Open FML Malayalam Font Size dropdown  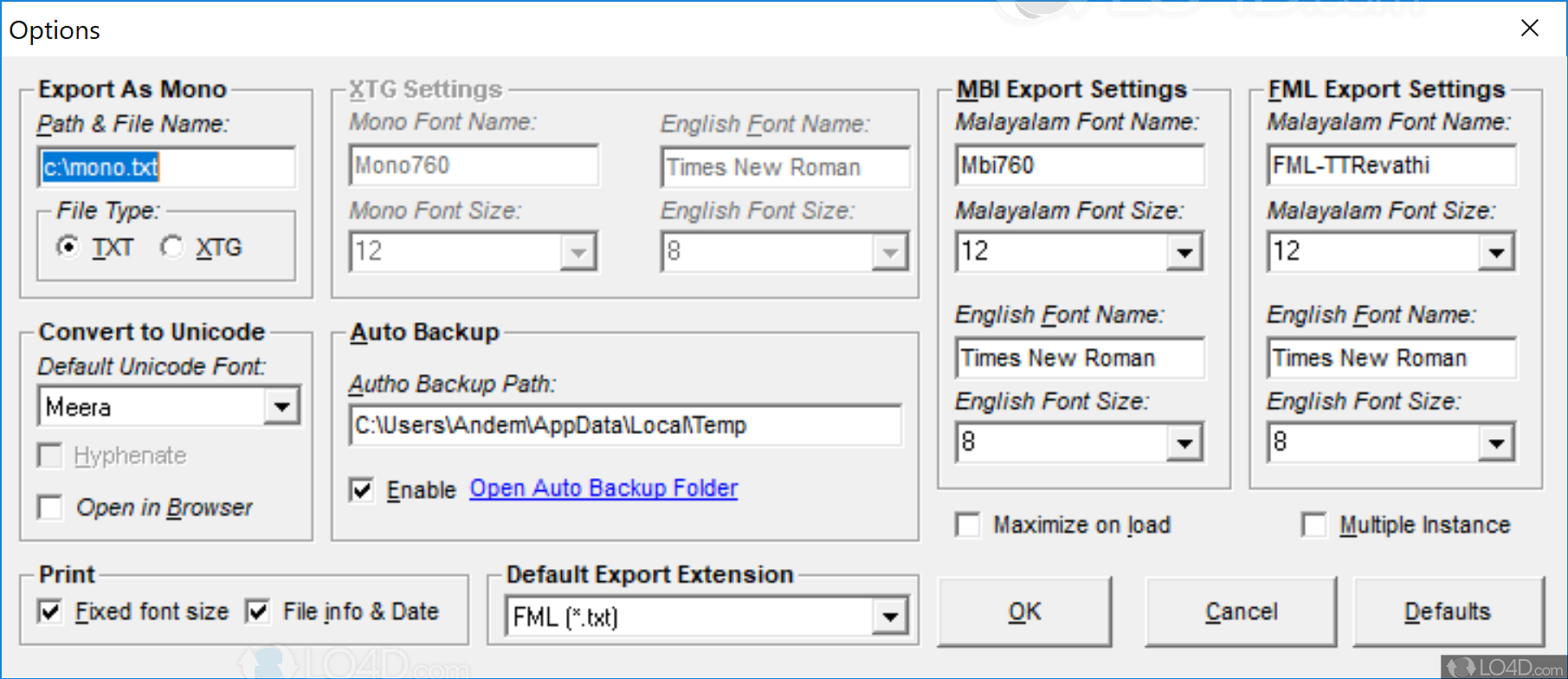1495,252
